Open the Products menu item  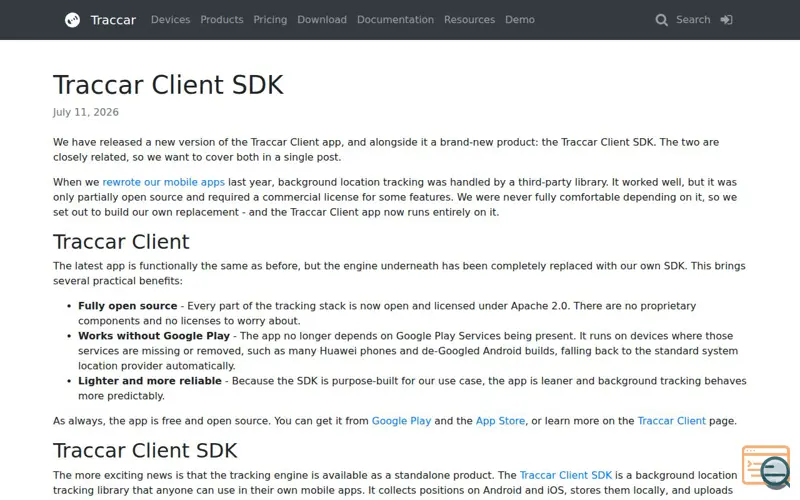221,20
